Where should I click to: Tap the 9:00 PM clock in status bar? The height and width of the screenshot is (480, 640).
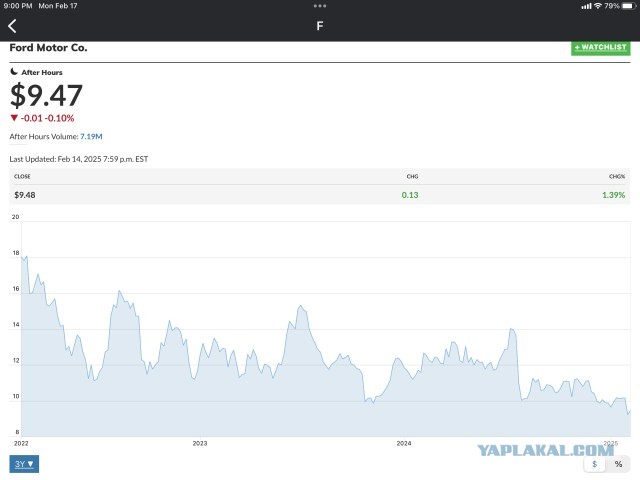tap(18, 6)
